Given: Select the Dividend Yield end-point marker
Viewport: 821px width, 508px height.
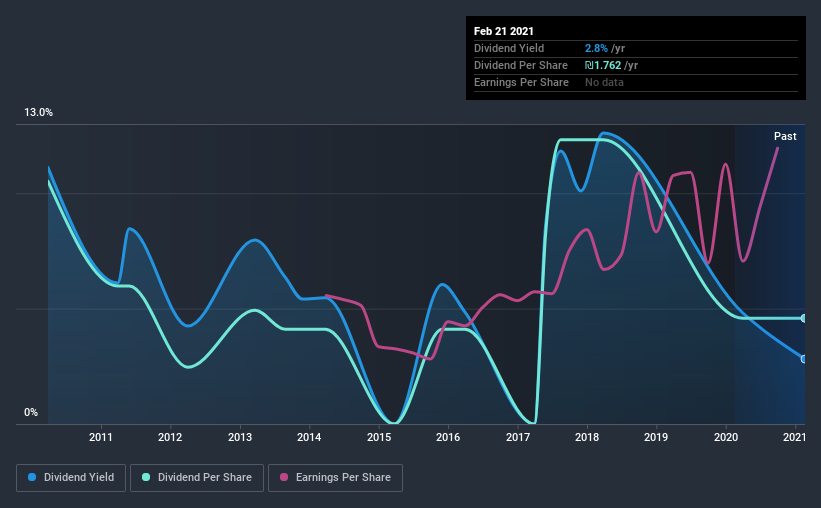Looking at the screenshot, I should [x=803, y=359].
